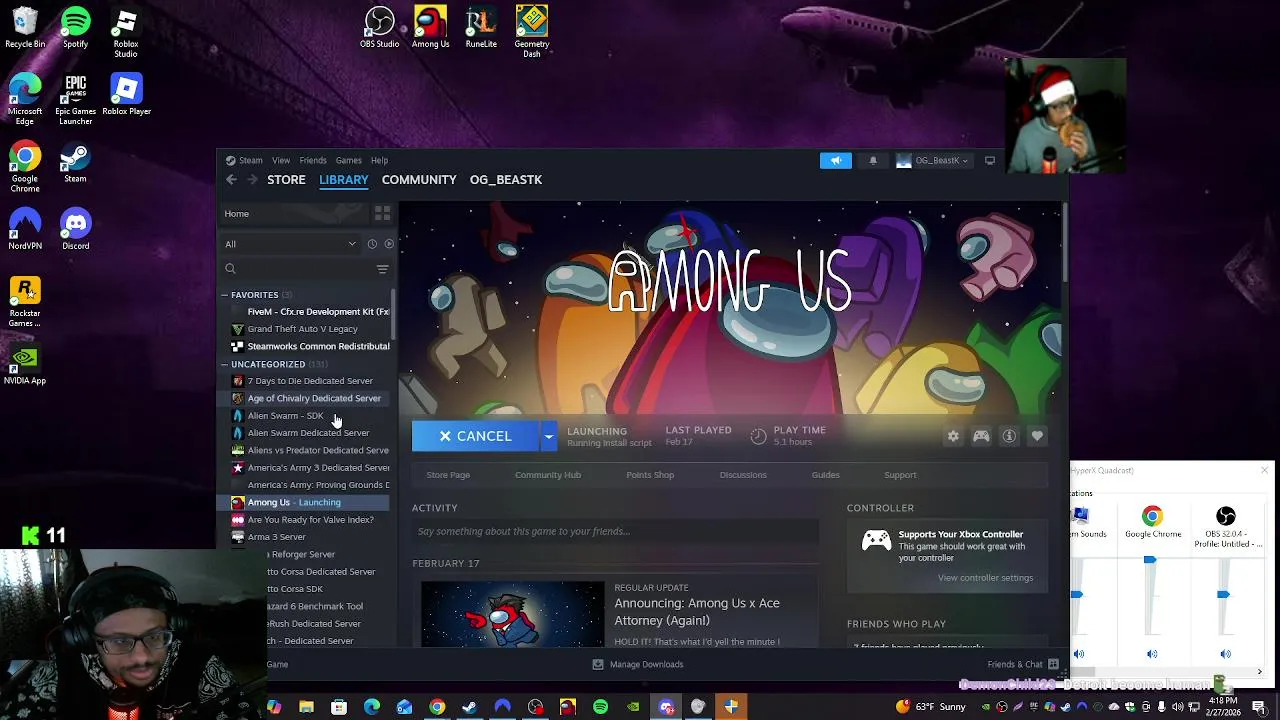Image resolution: width=1280 pixels, height=720 pixels.
Task: Open Among Us Support link
Action: tap(900, 475)
